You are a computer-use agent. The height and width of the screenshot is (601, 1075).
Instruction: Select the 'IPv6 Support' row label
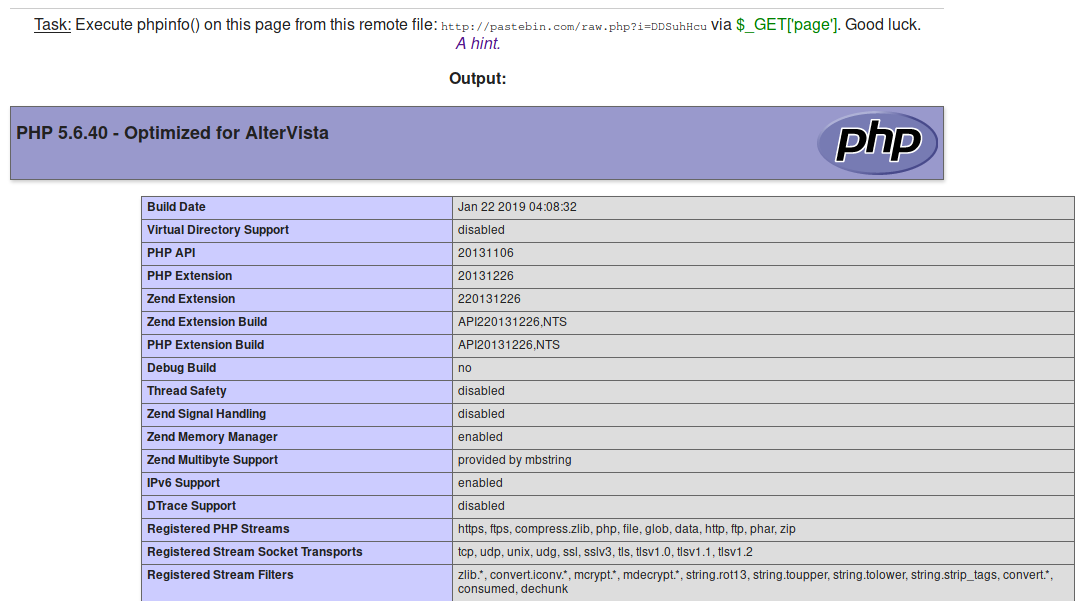[184, 483]
